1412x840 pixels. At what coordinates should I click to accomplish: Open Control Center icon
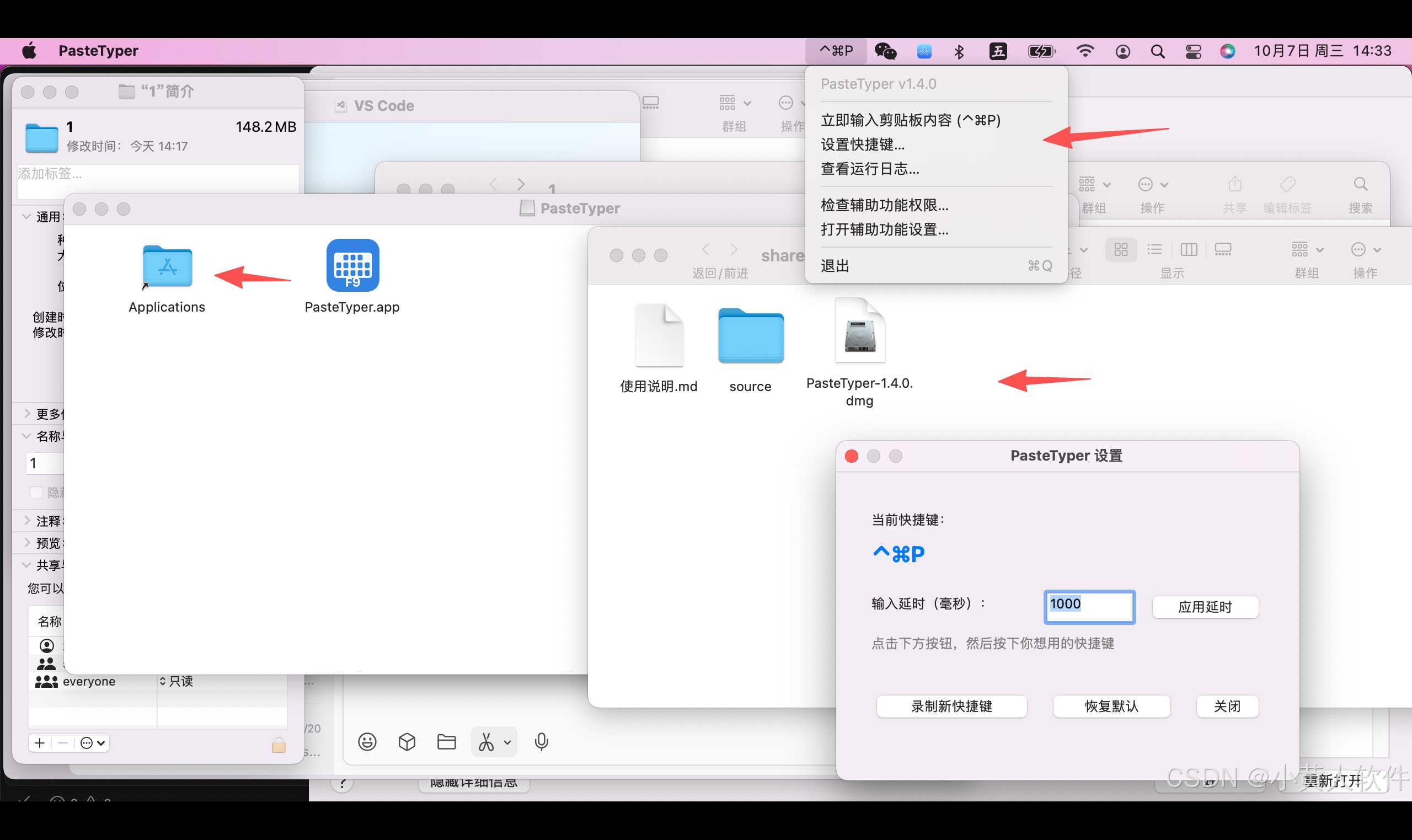click(1193, 51)
